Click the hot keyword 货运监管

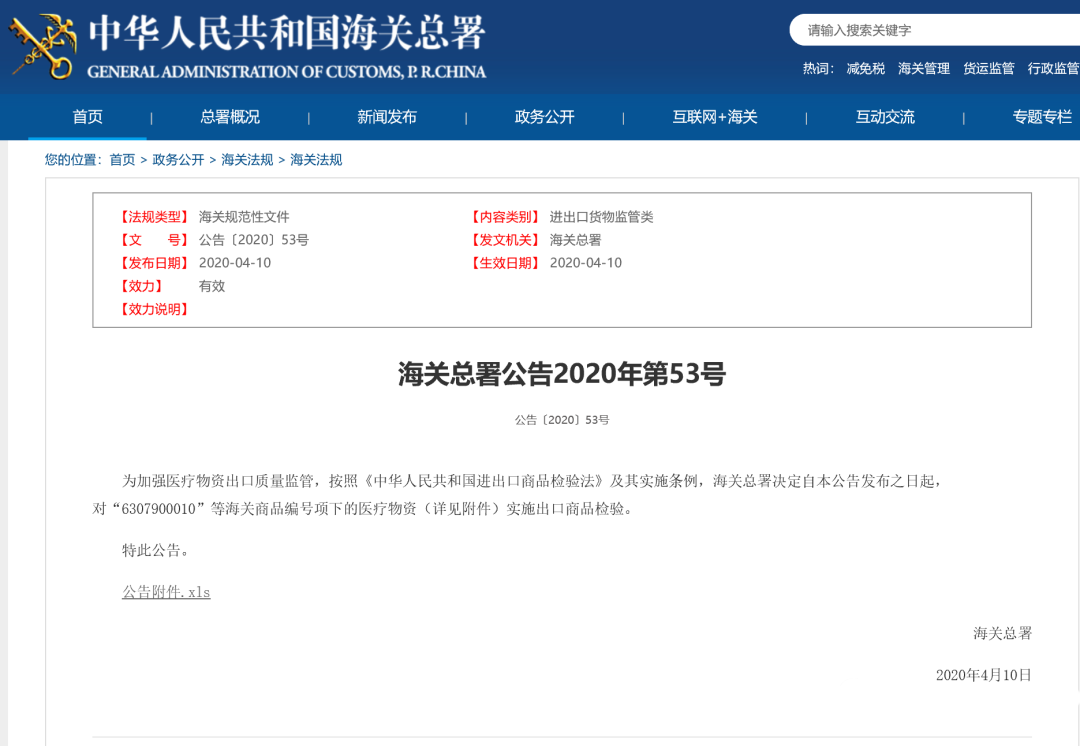coord(988,68)
